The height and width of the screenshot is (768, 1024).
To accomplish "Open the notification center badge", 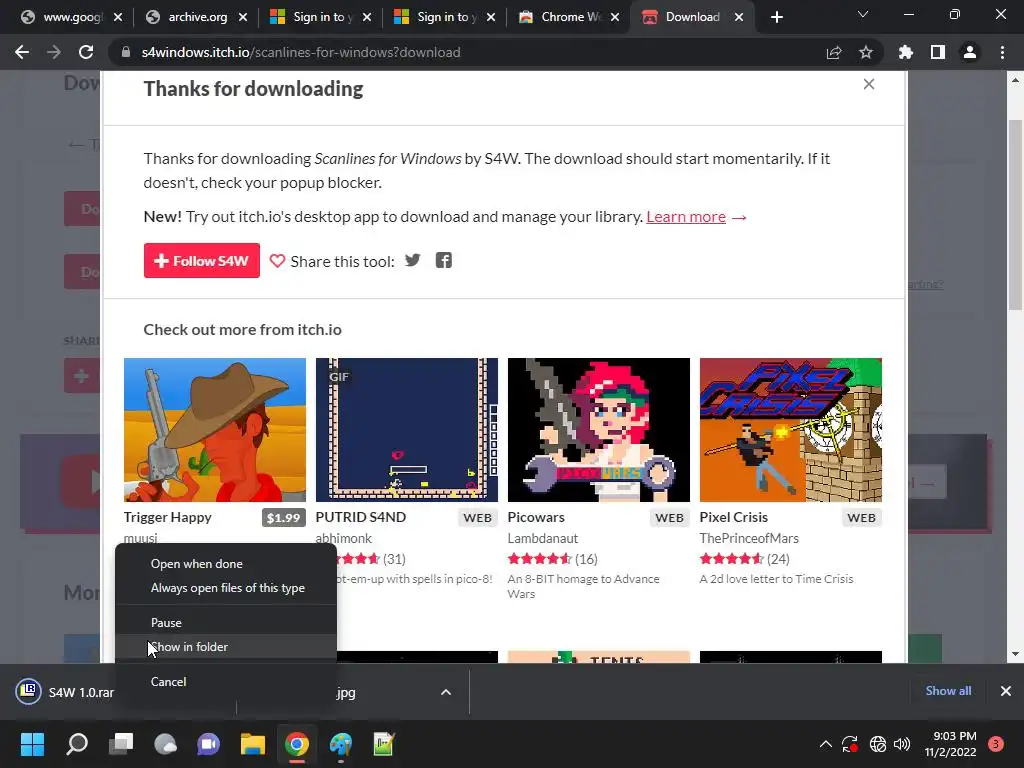I will [996, 744].
